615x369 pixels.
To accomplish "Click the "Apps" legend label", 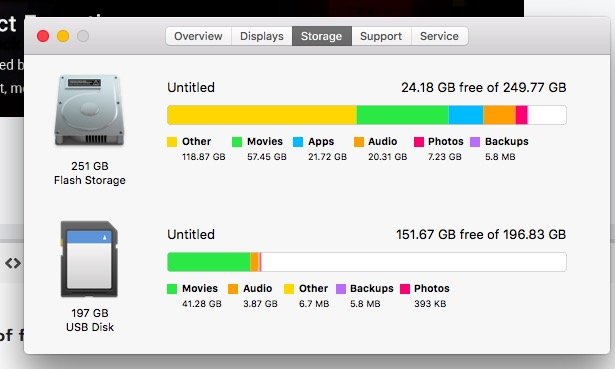I will 321,142.
